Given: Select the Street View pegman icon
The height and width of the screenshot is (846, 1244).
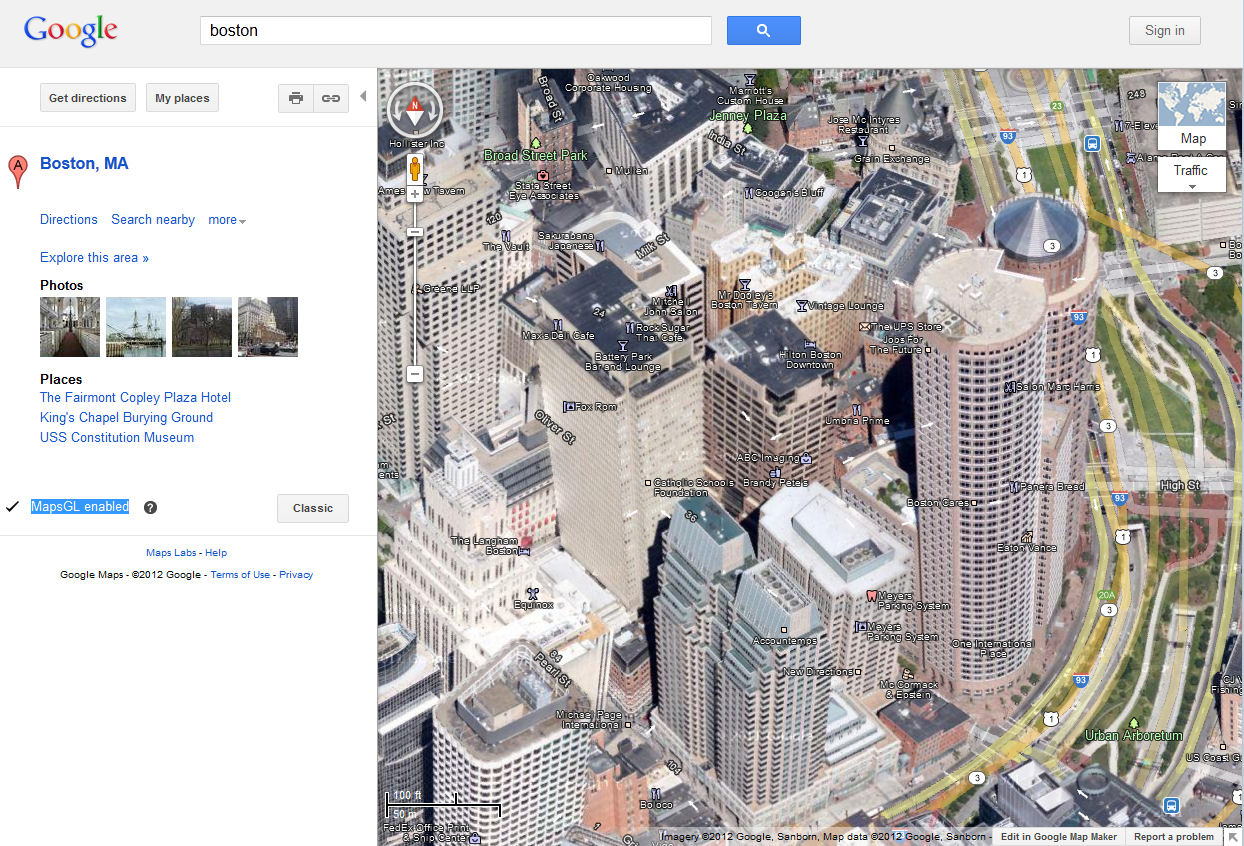Looking at the screenshot, I should (415, 168).
